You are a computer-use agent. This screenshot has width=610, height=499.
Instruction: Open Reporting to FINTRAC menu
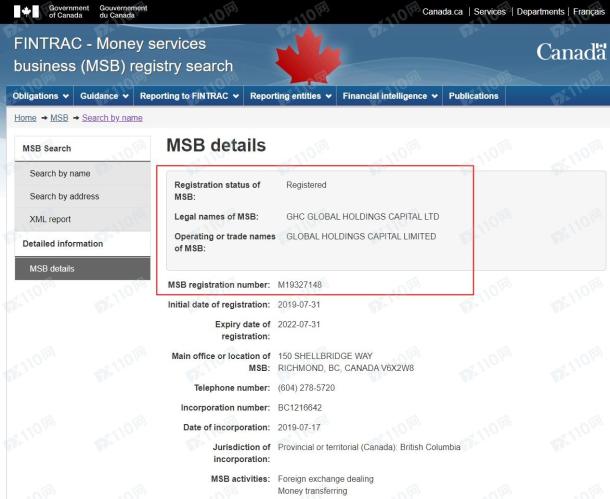pos(189,96)
